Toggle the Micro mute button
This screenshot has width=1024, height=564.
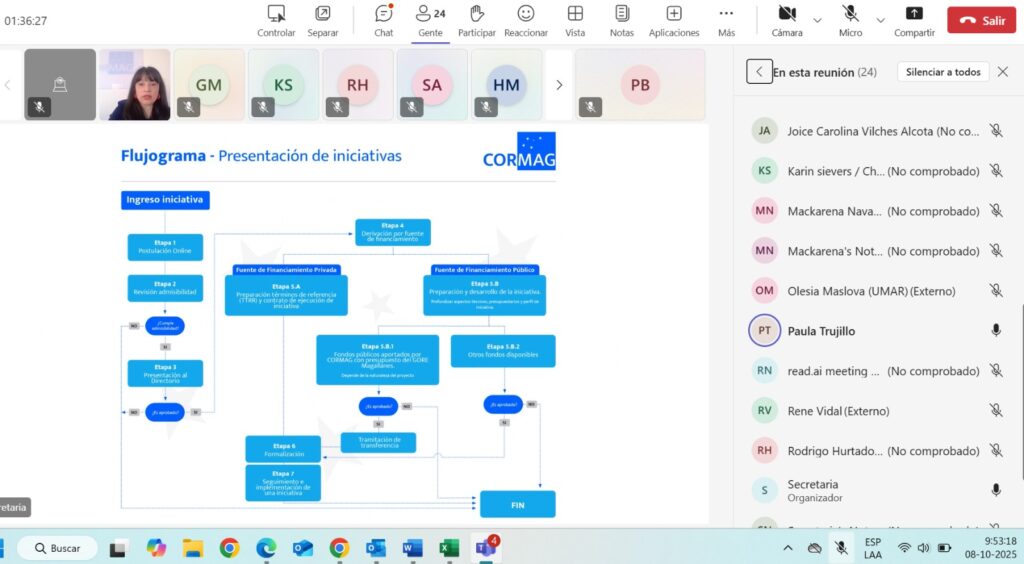click(850, 19)
